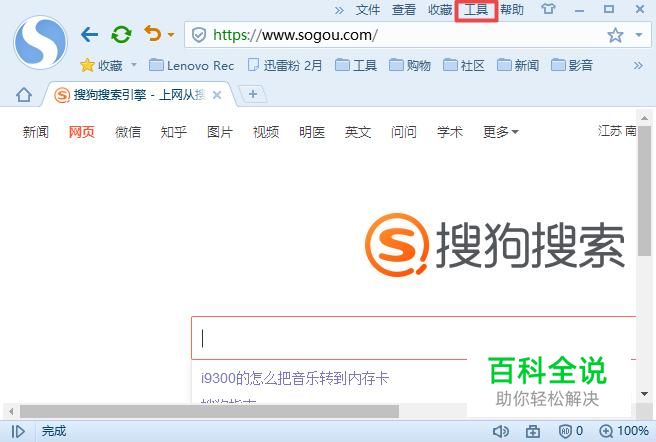Click the skin shirt icon
Viewport: 656px width, 442px height.
point(548,9)
